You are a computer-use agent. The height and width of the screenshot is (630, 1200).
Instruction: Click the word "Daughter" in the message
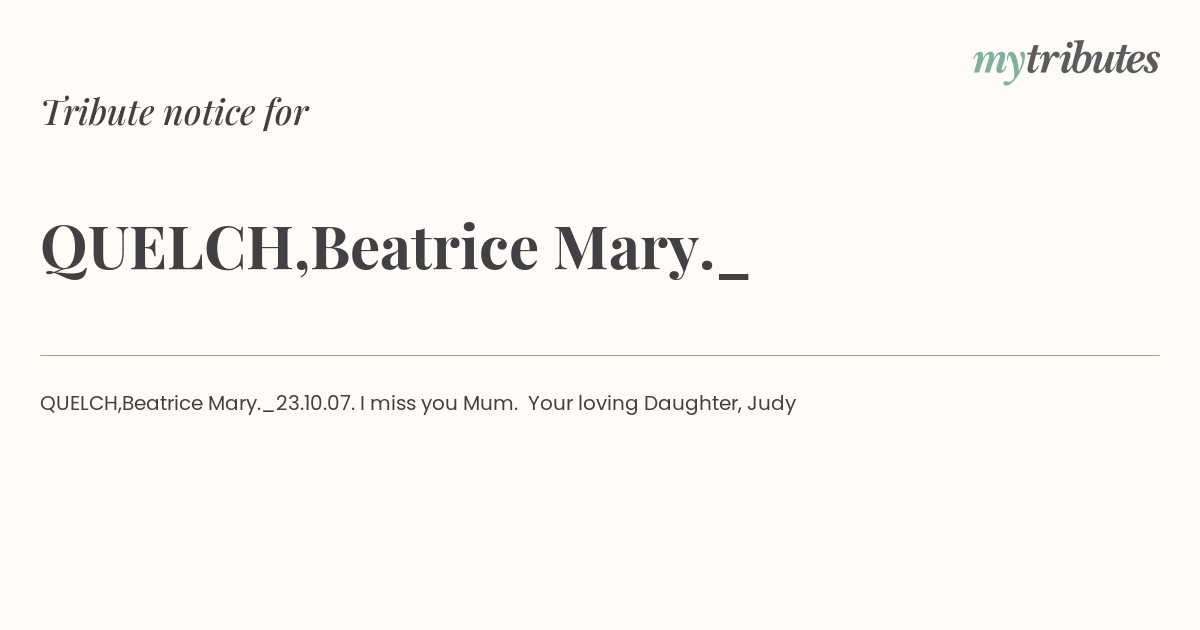pos(691,404)
